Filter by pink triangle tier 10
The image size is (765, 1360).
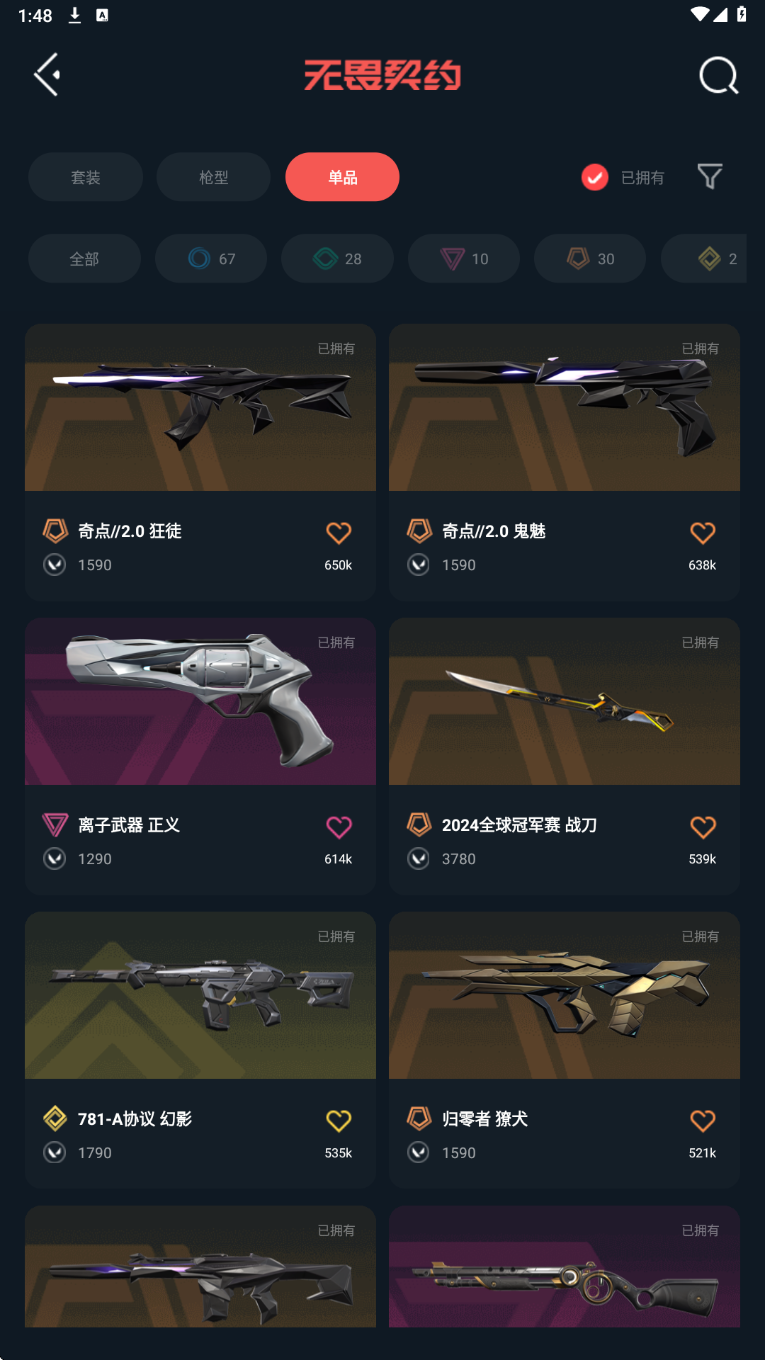click(464, 259)
